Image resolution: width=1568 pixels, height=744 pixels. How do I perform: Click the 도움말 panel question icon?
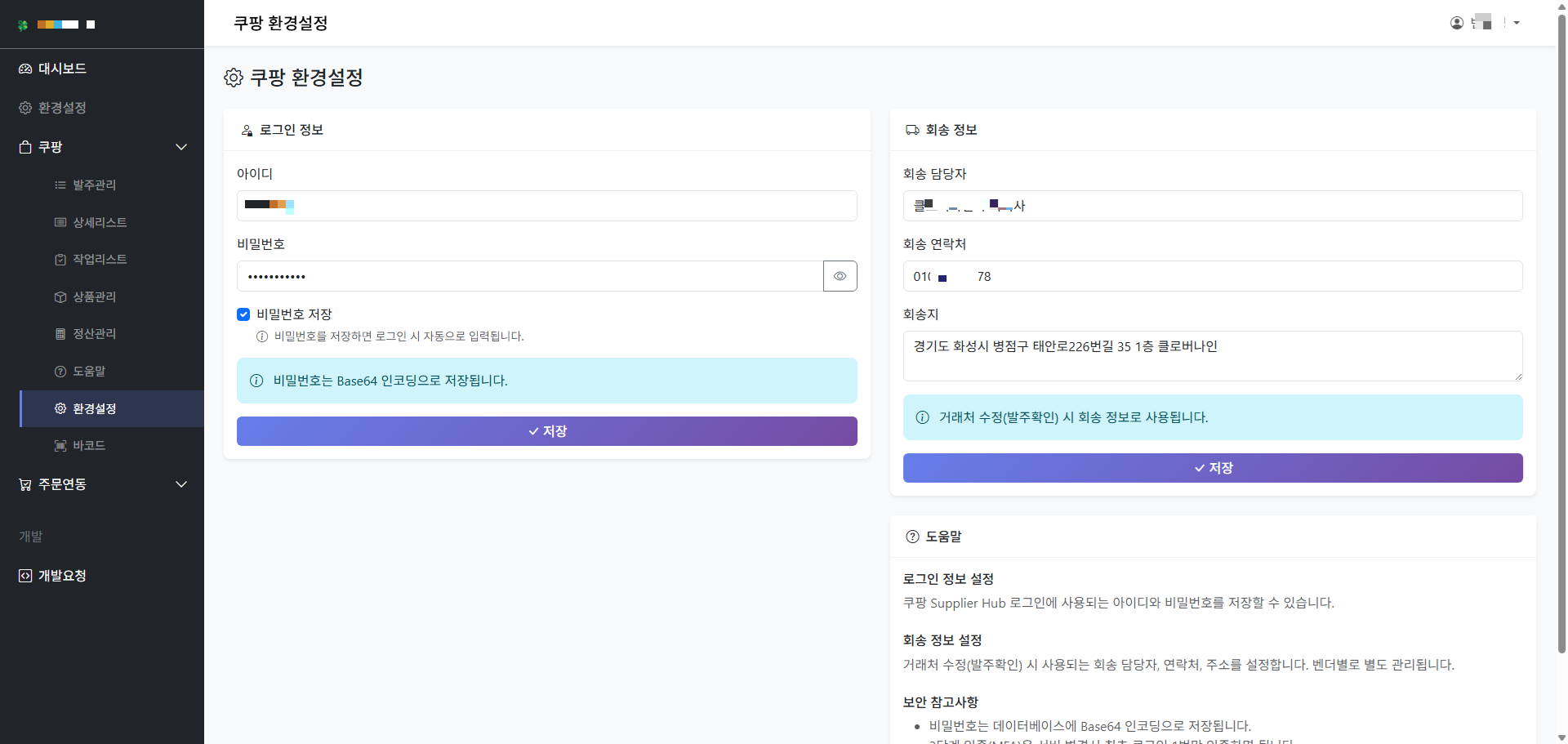coord(913,537)
